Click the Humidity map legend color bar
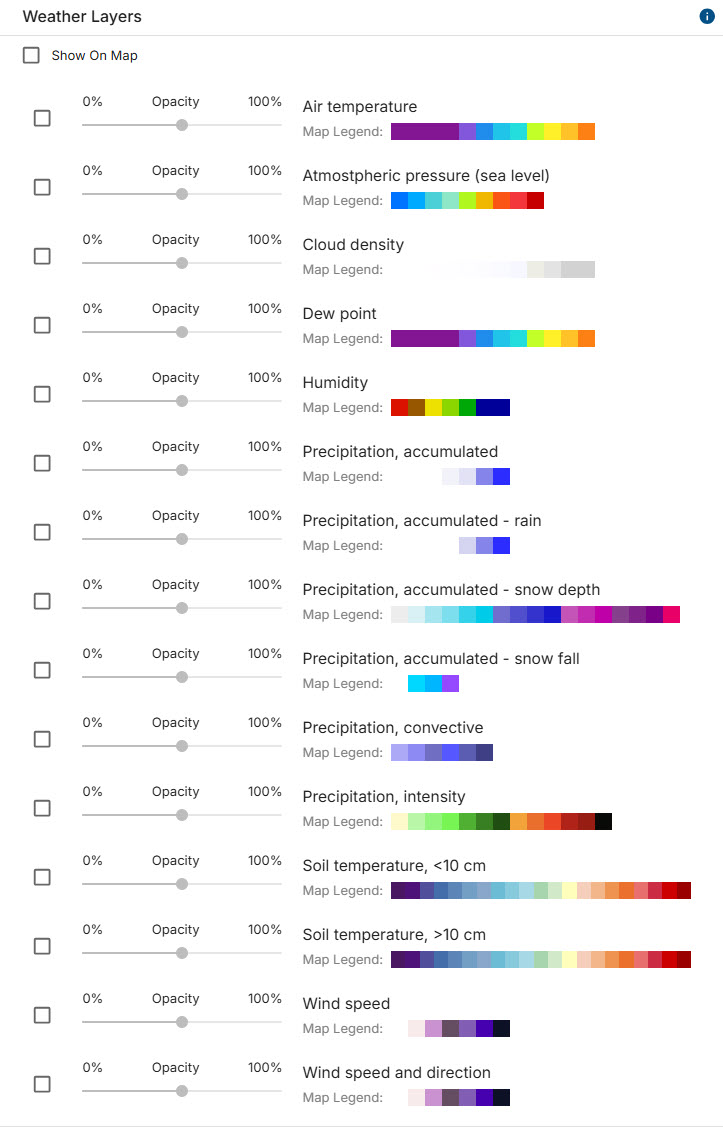The image size is (723, 1127). 451,408
